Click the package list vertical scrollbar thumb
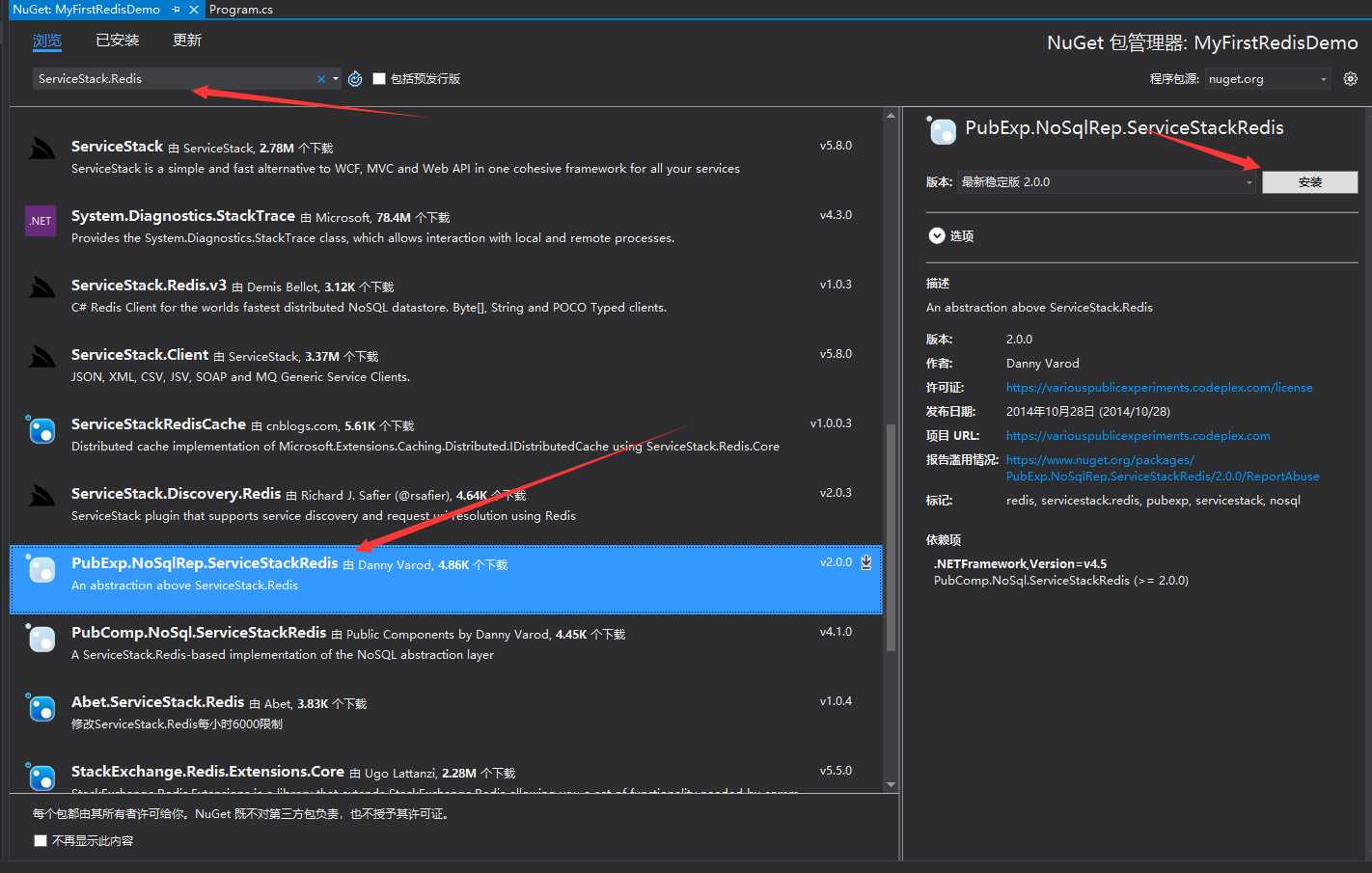Viewport: 1372px width, 873px height. 891,536
